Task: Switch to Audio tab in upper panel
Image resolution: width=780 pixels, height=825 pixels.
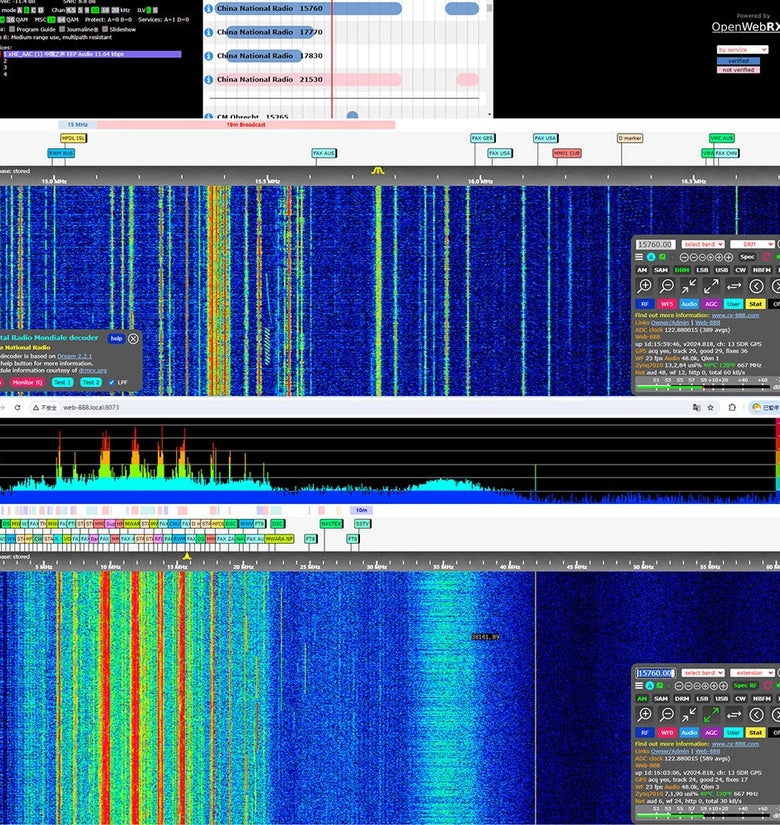Action: 689,304
